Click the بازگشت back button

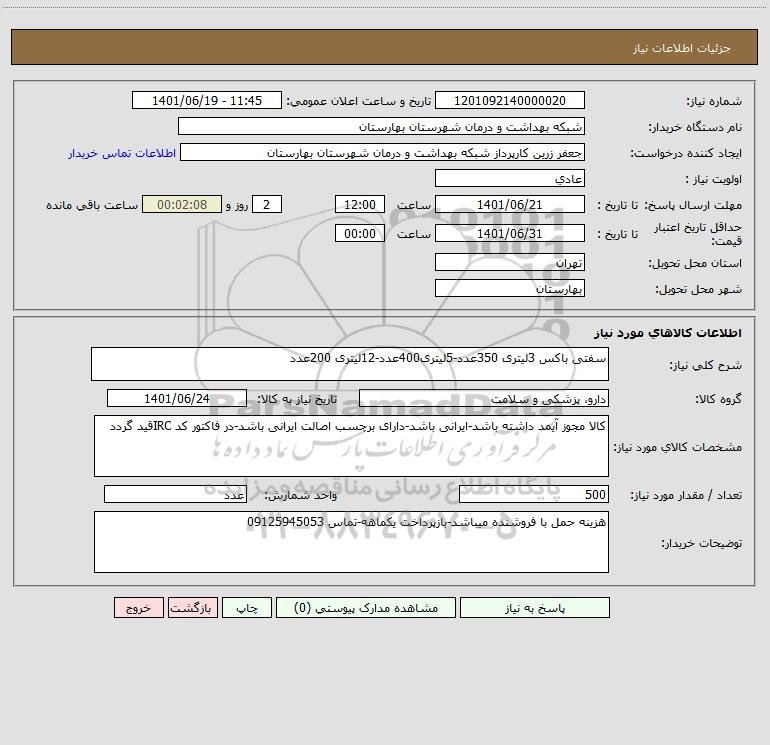click(x=192, y=607)
